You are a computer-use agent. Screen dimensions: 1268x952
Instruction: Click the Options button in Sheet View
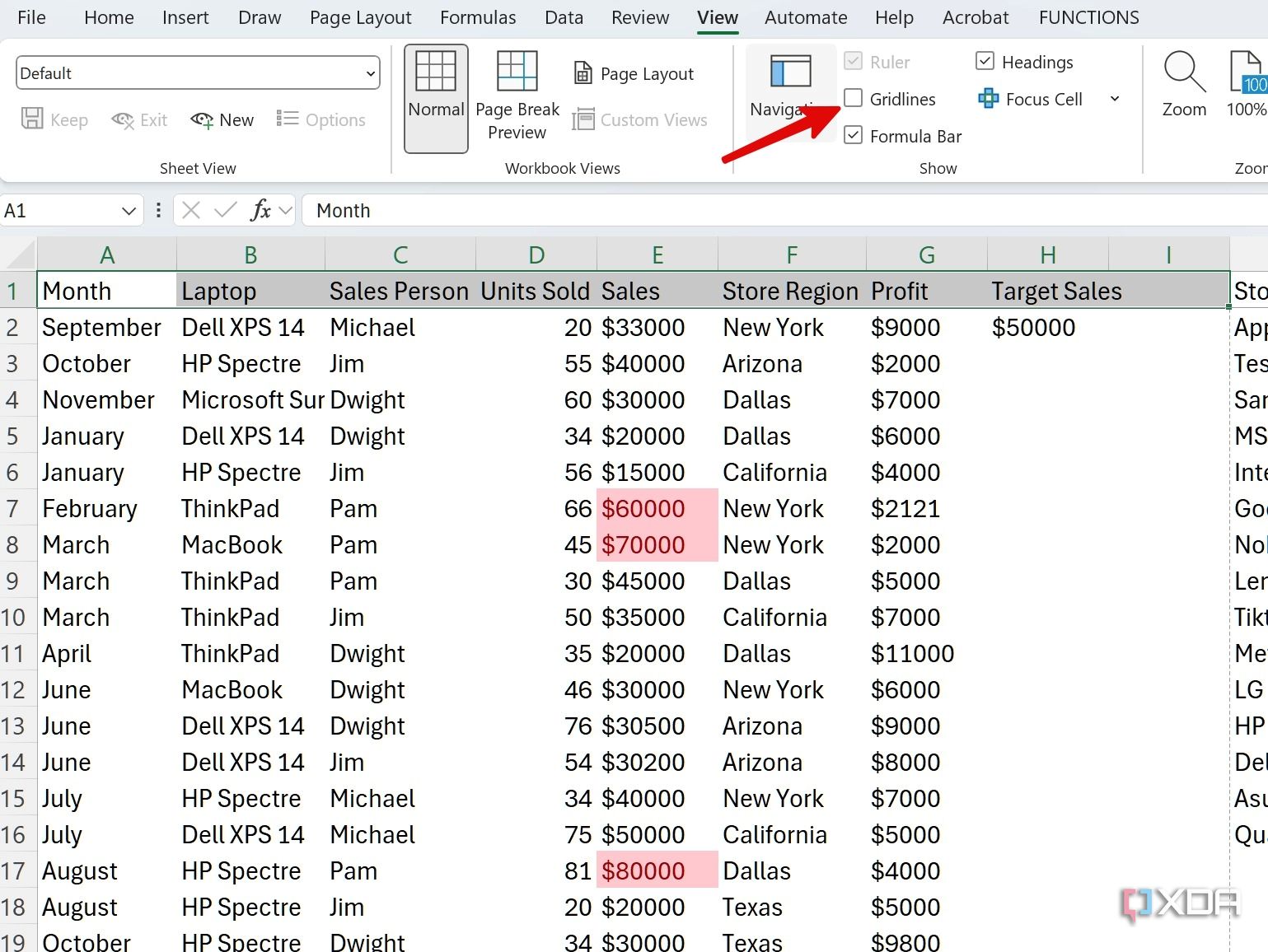click(321, 119)
